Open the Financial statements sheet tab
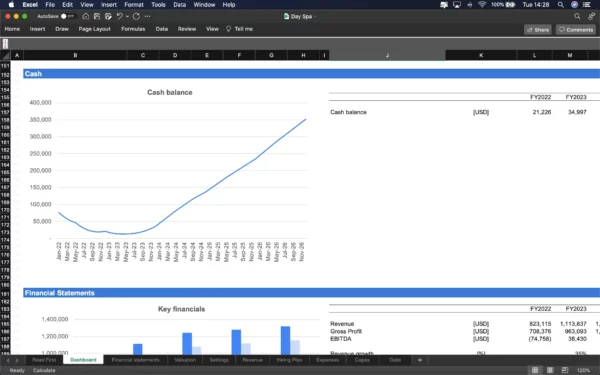The image size is (600, 375). [x=135, y=360]
